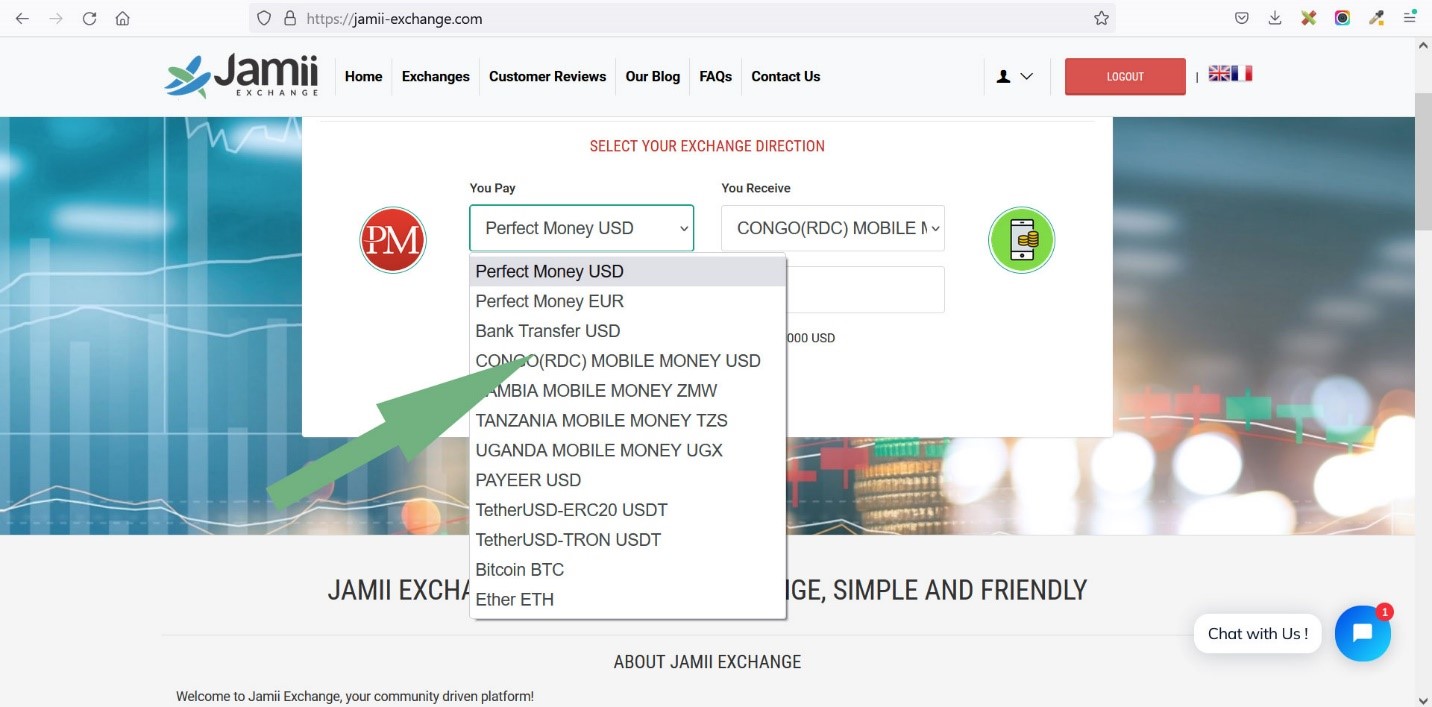
Task: Expand the user account menu
Action: [1014, 76]
